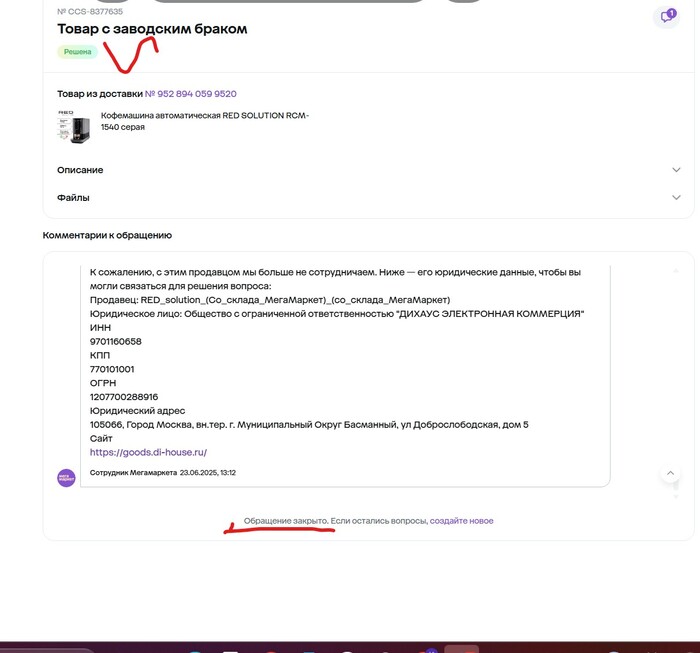
Task: Open the Кофемашина RED SOLUTION RCM-1540 product name
Action: tap(204, 121)
